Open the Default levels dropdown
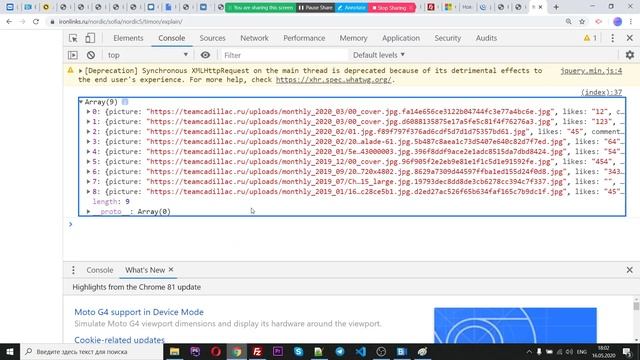640x360 pixels. pos(378,55)
